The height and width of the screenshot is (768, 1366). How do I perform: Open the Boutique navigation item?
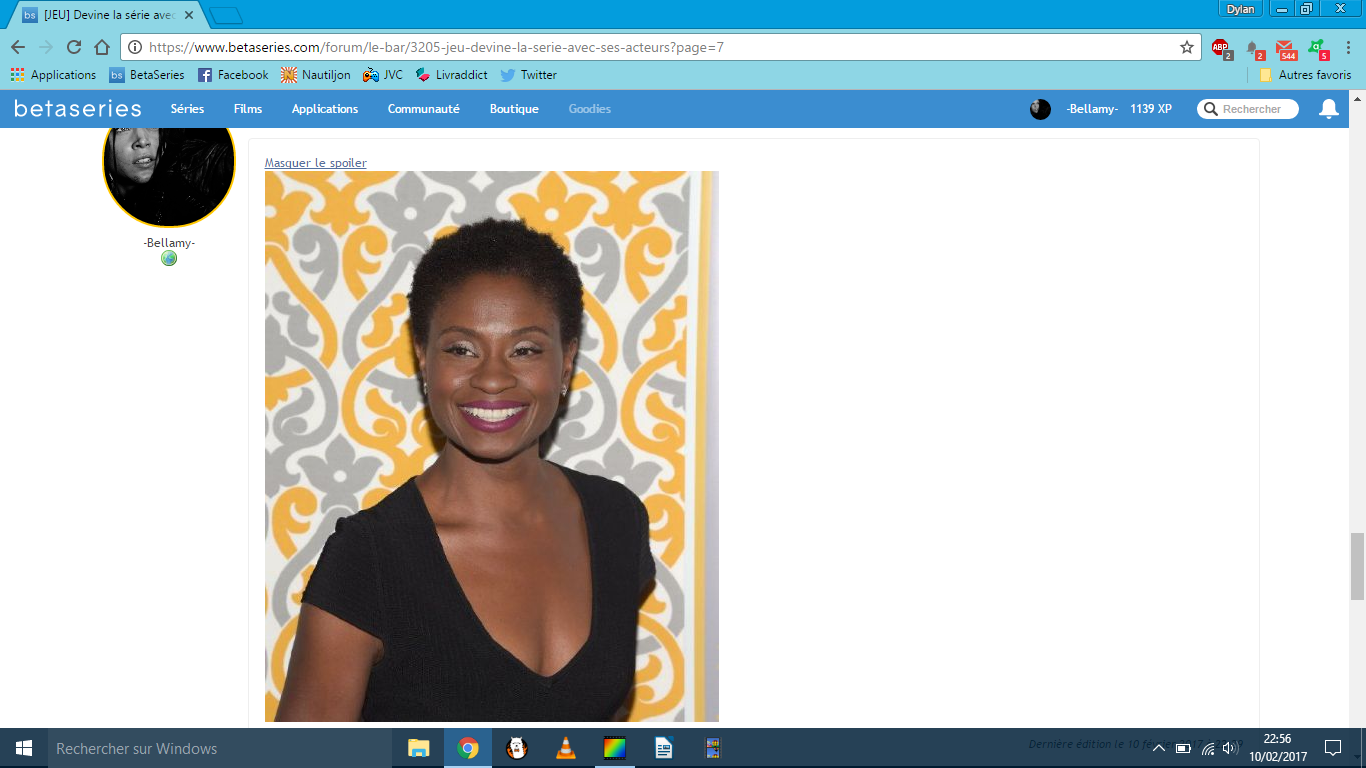tap(514, 109)
